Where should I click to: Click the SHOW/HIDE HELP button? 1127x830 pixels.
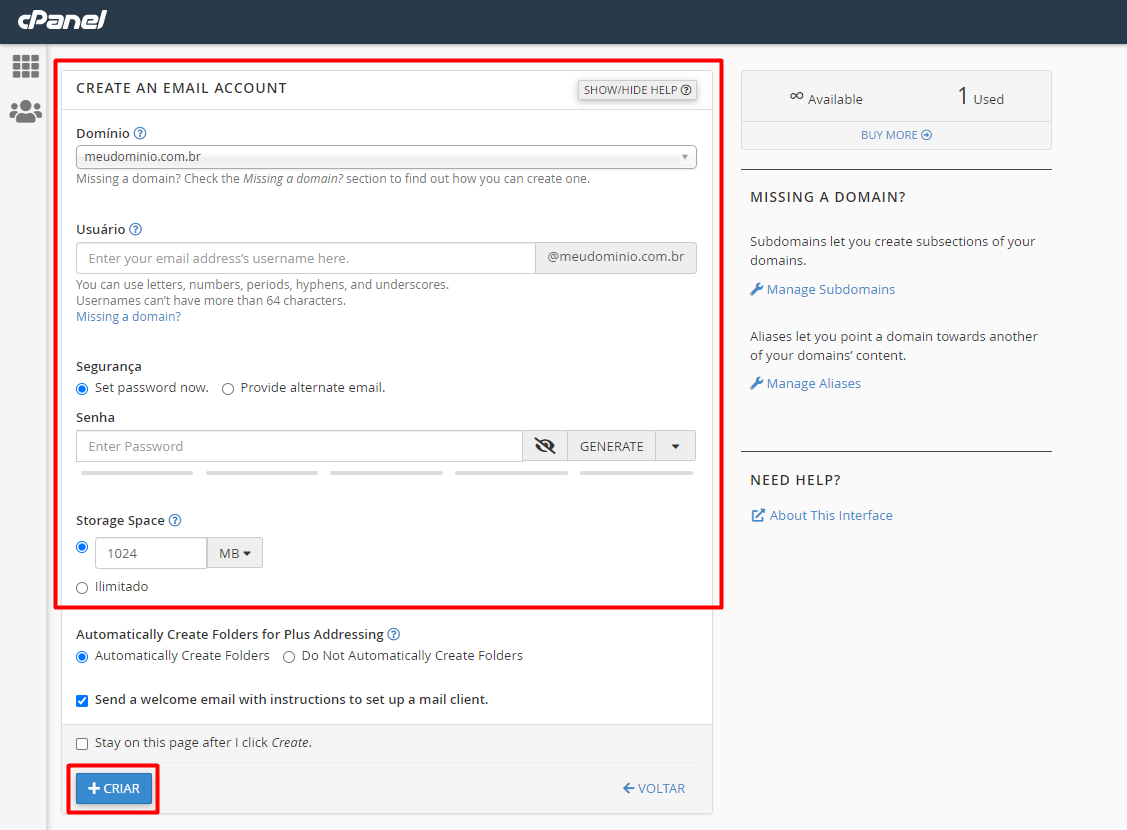(637, 90)
